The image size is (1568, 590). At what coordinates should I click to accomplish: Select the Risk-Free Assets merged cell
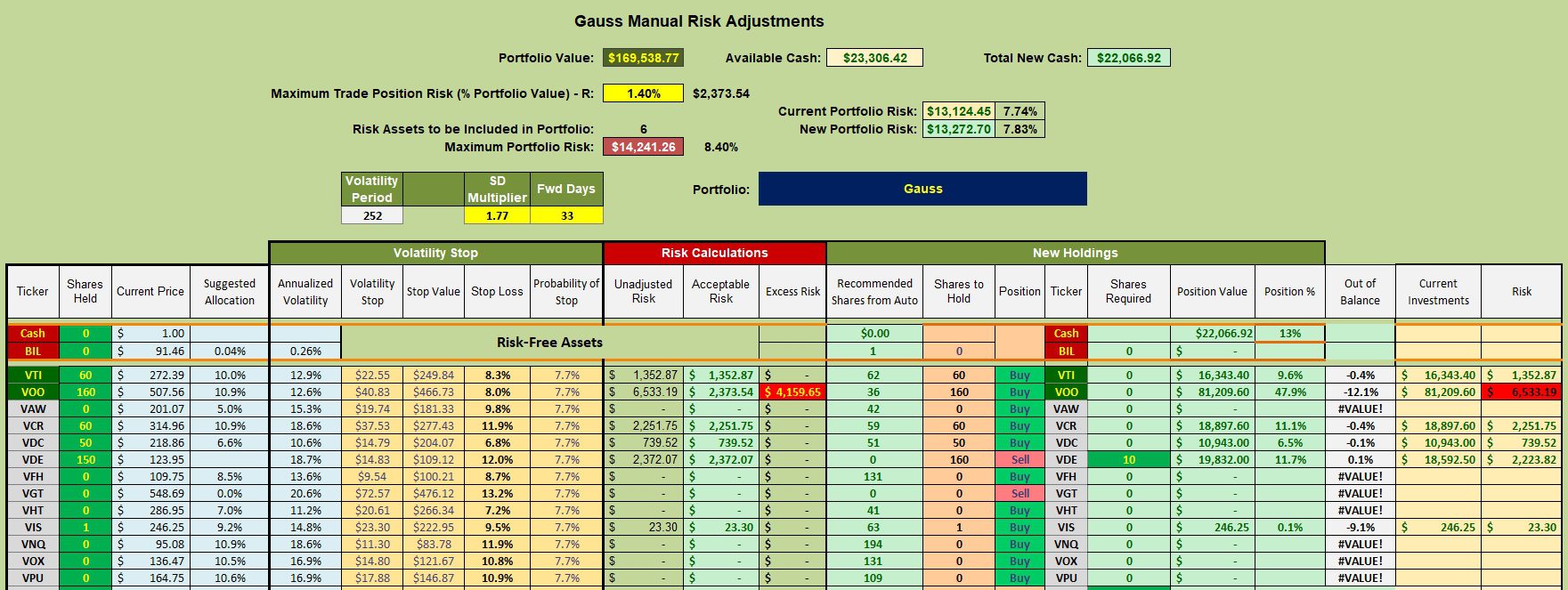click(x=549, y=342)
